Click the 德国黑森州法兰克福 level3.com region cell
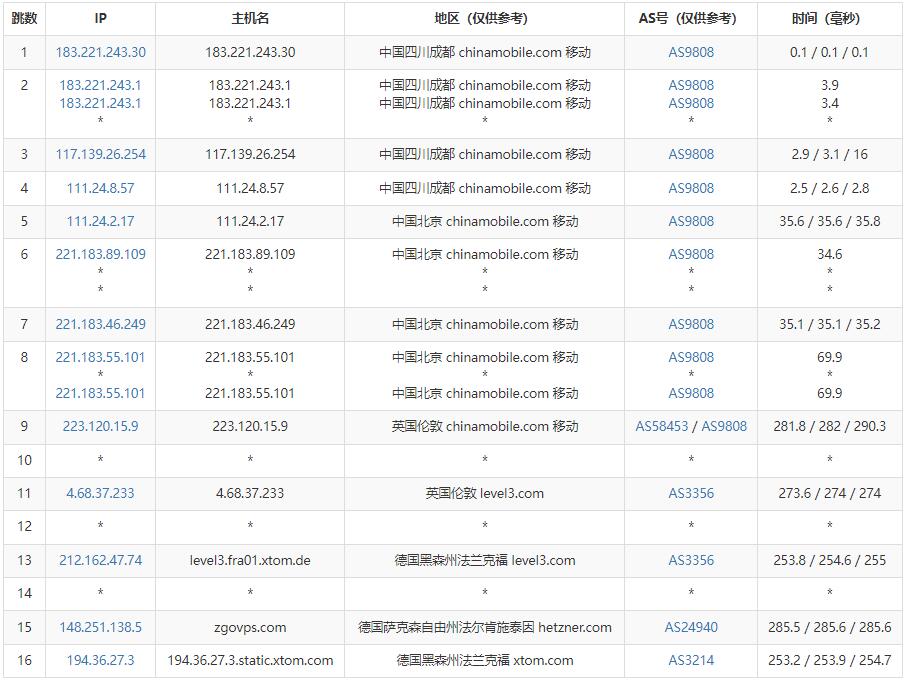The height and width of the screenshot is (681, 905). (x=484, y=560)
